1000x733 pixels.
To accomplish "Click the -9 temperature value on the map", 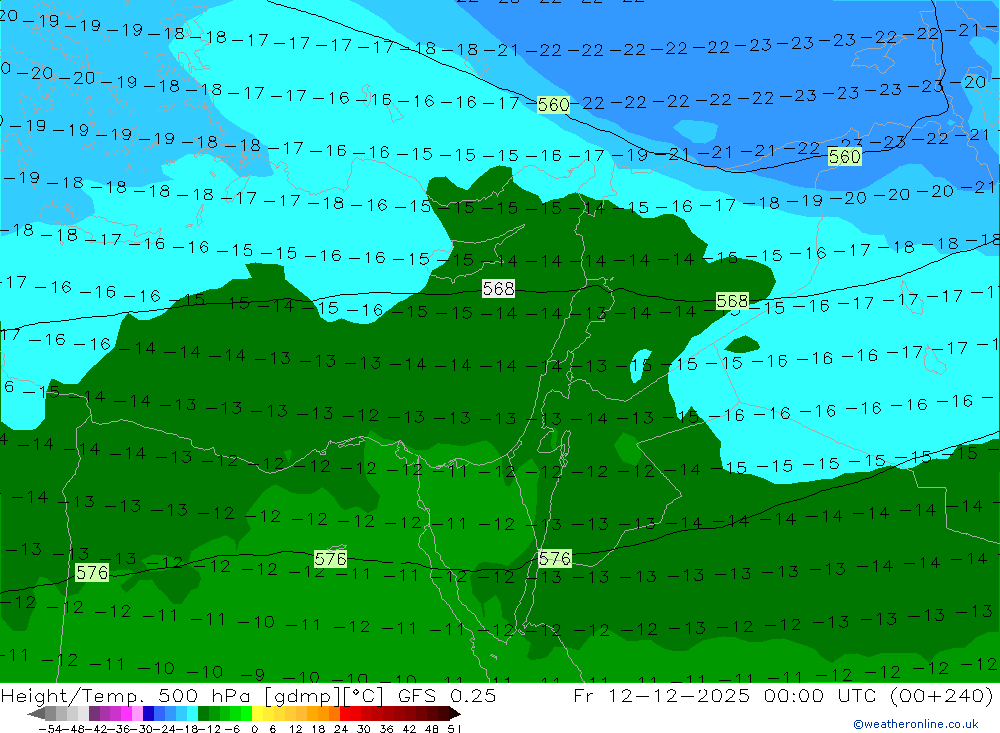I will [x=254, y=674].
